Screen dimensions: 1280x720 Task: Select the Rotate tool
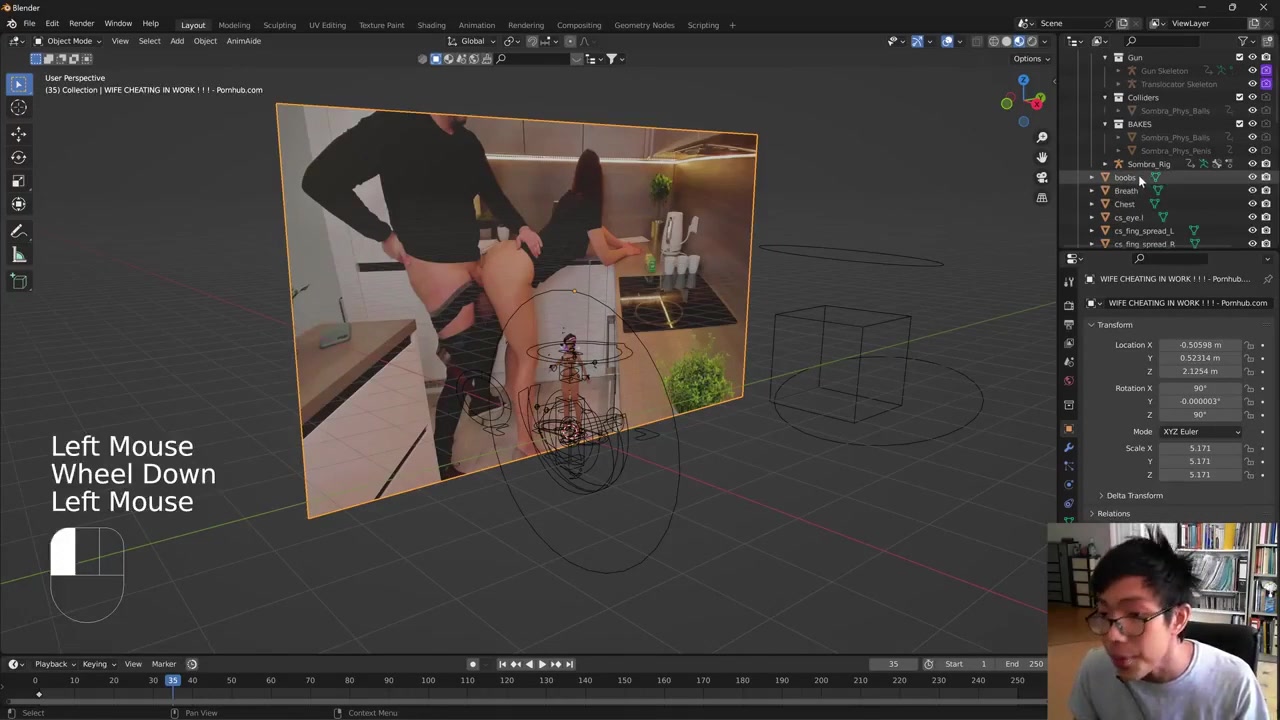[18, 157]
